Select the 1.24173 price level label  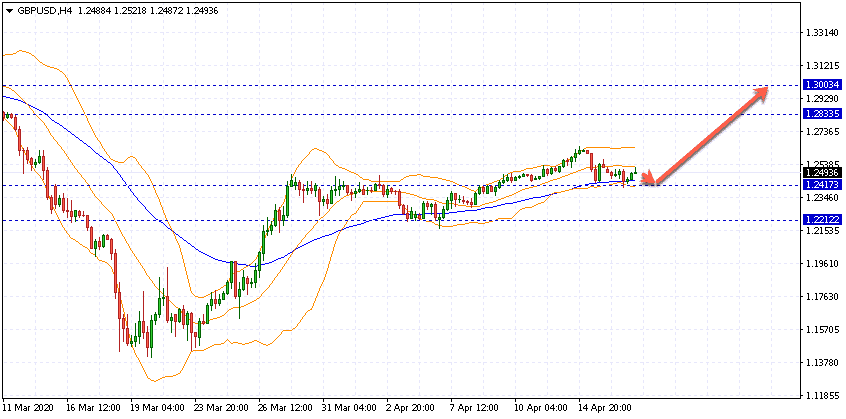coord(823,185)
